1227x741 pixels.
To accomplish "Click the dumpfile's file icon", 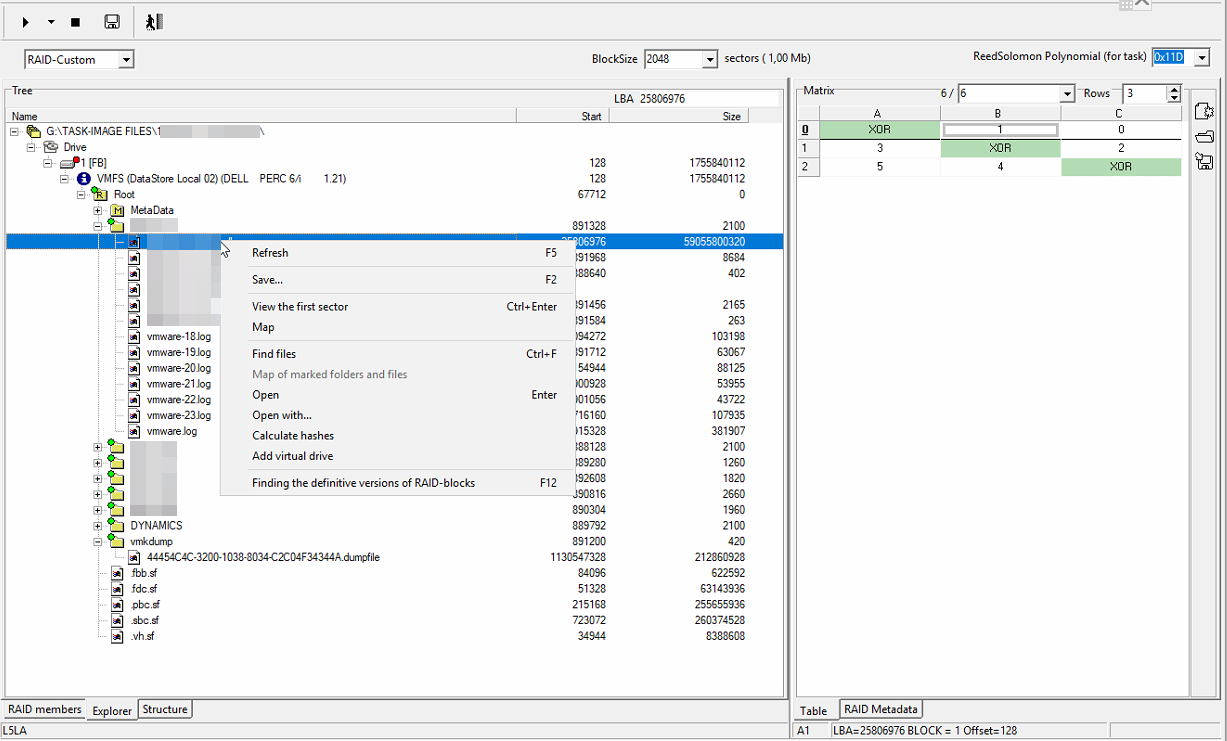I will click(x=135, y=557).
